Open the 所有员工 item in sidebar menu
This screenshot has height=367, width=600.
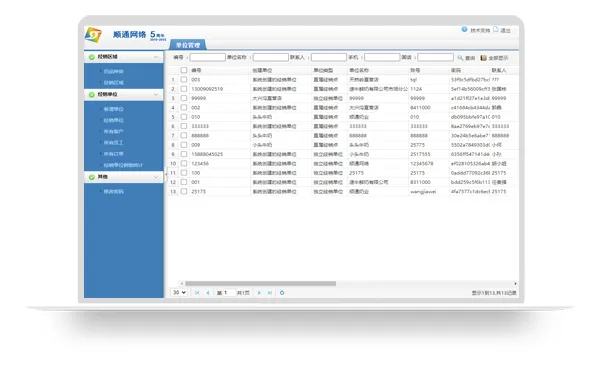click(x=114, y=142)
